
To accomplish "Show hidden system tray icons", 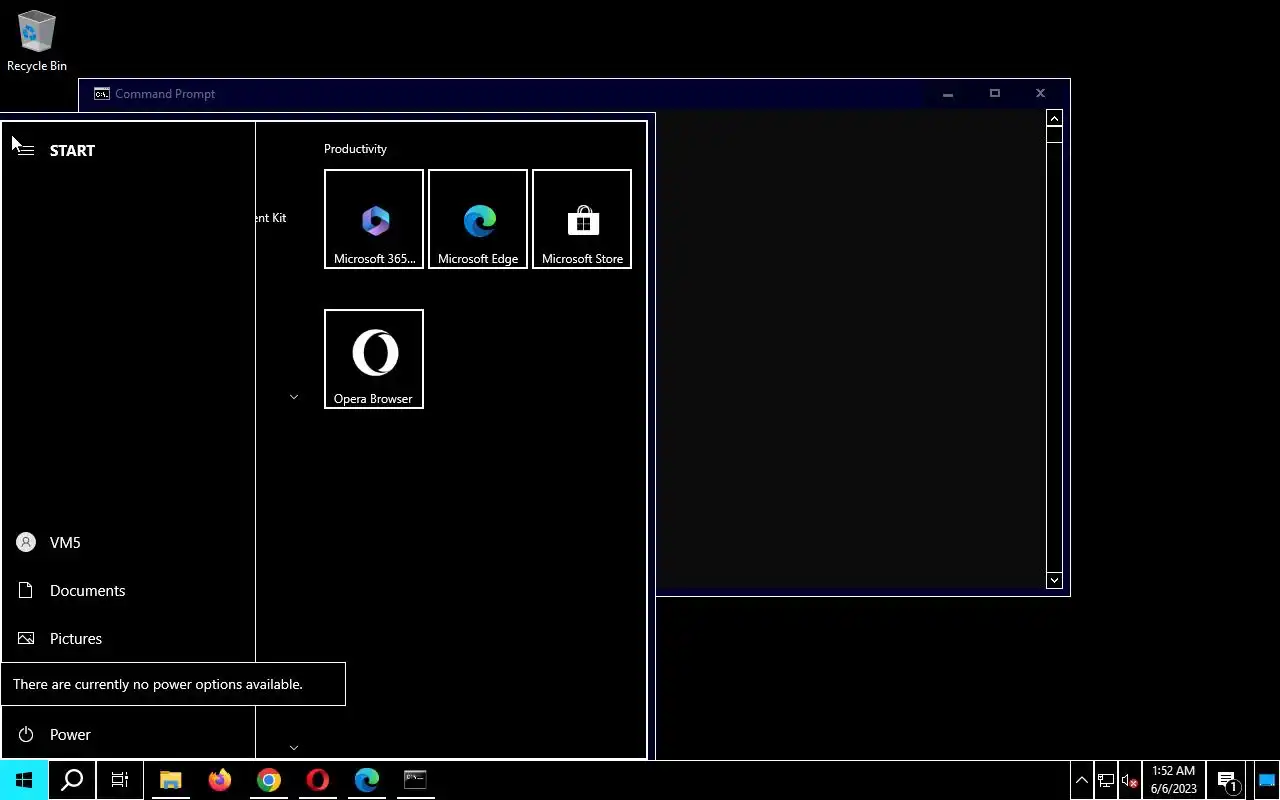I will point(1082,780).
